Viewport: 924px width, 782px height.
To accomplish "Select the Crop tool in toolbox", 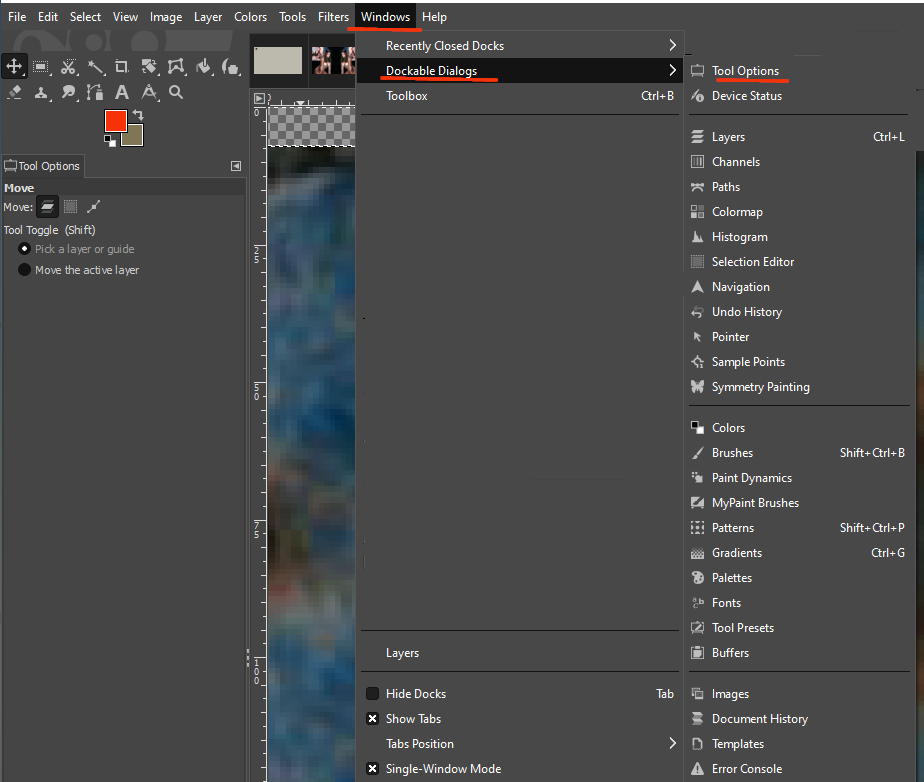I will 122,67.
